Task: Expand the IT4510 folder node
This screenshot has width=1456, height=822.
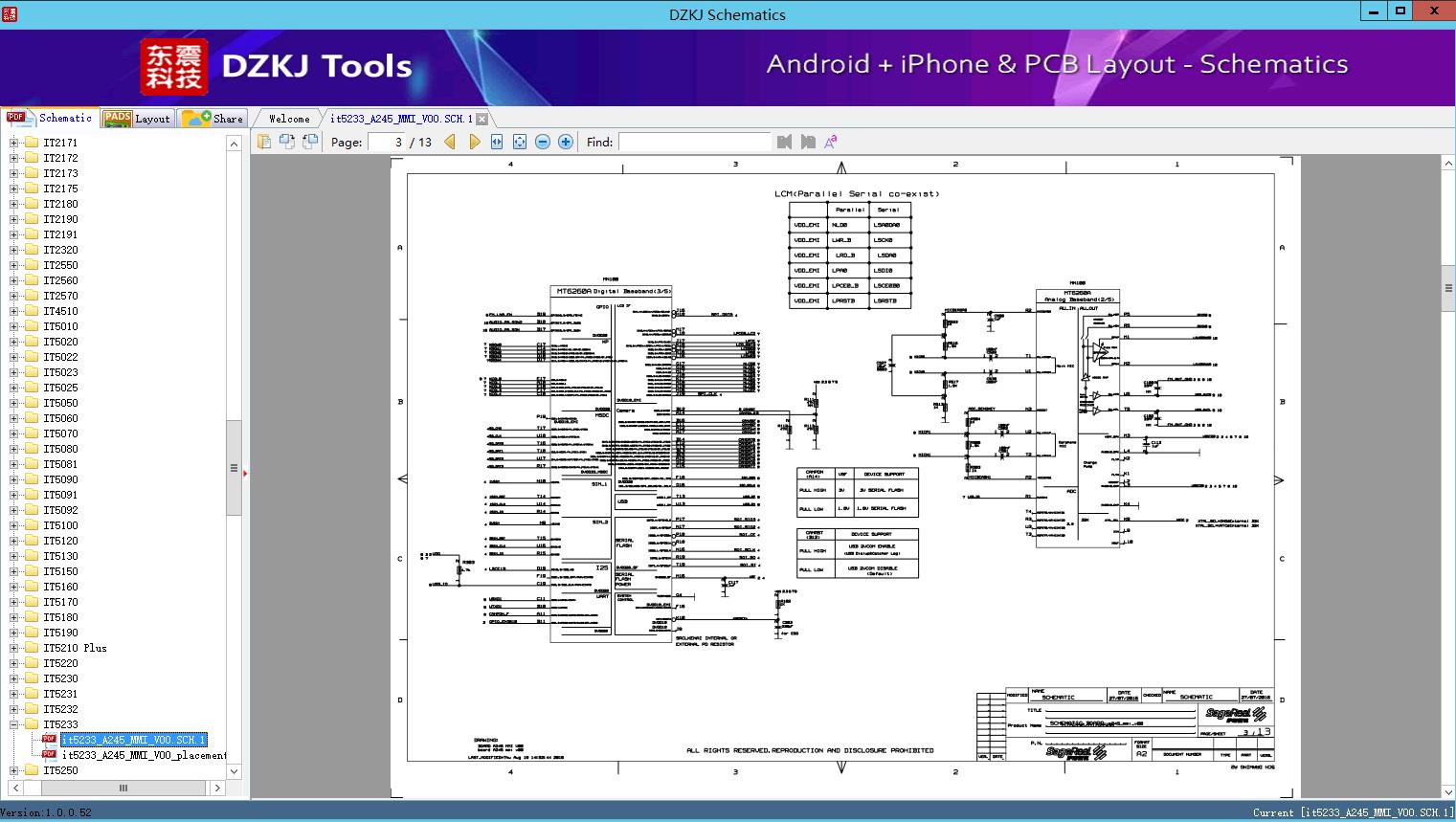Action: coord(13,311)
